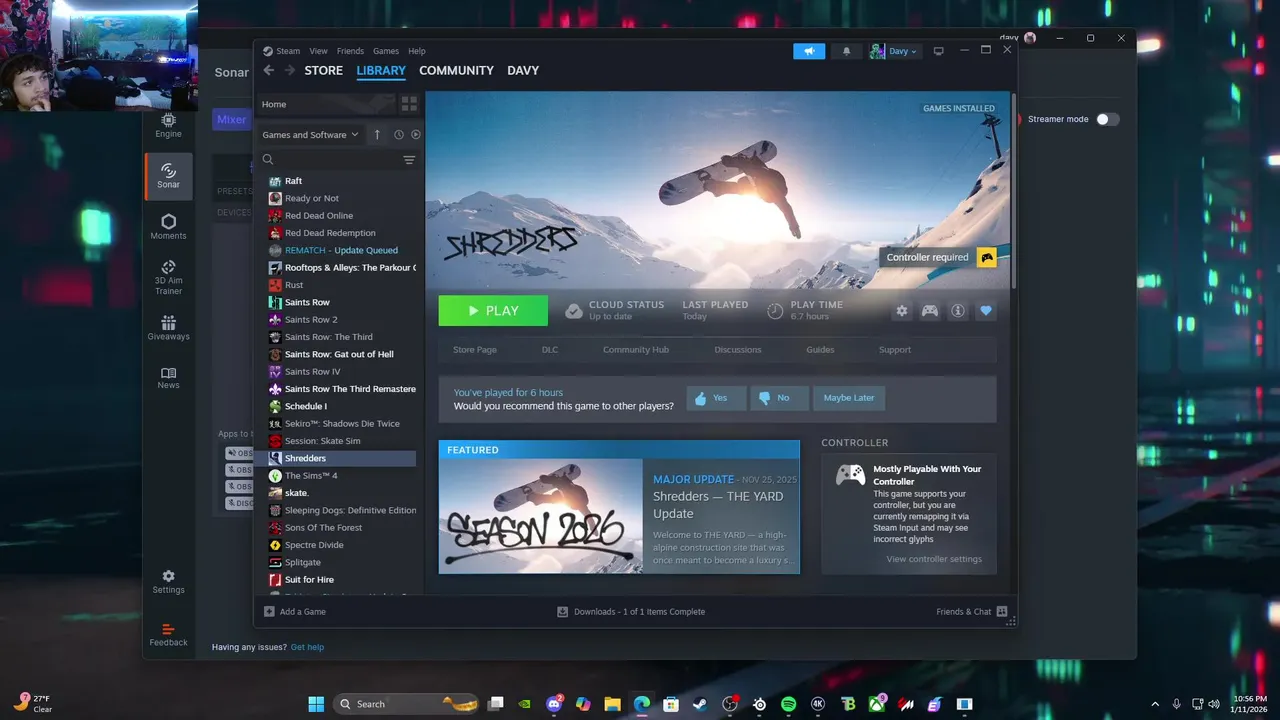1280x720 pixels.
Task: Open Friends & Chat
Action: (x=972, y=612)
